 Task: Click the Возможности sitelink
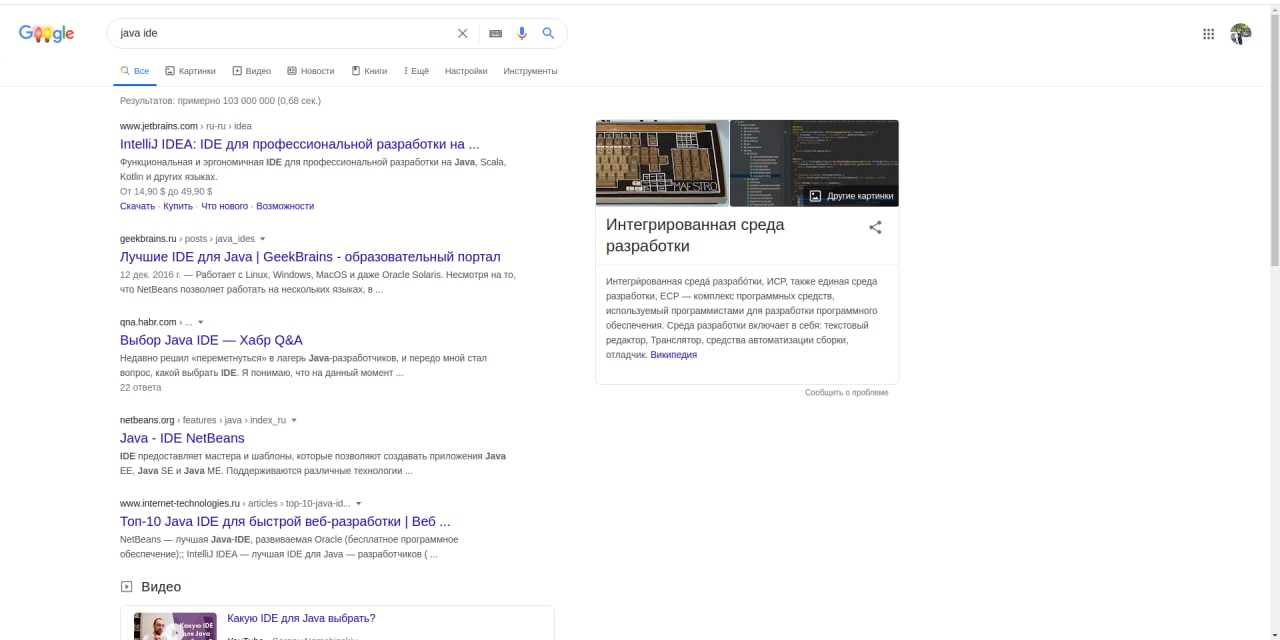pyautogui.click(x=285, y=206)
